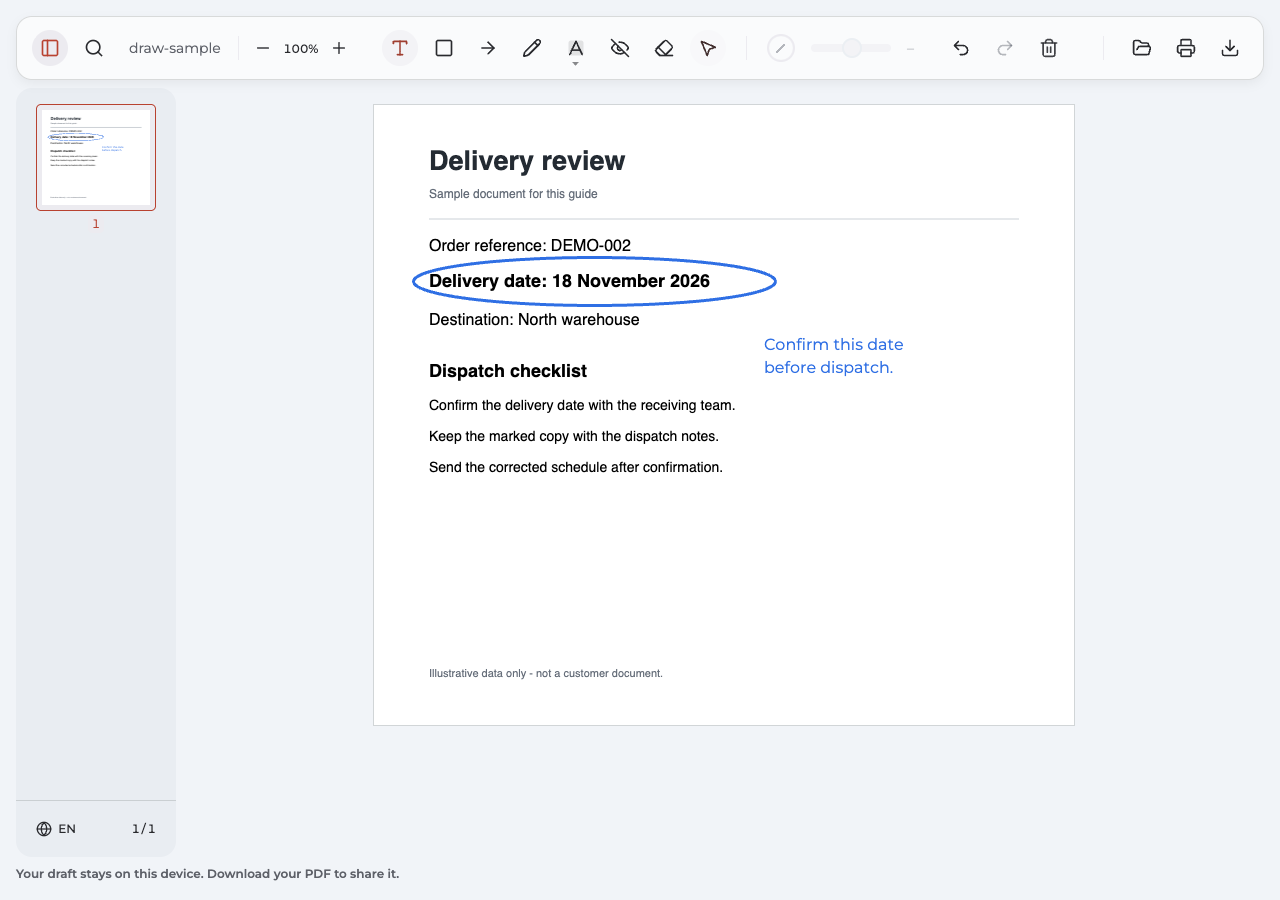Activate the pointer selection tool
This screenshot has width=1280, height=900.
(x=708, y=48)
